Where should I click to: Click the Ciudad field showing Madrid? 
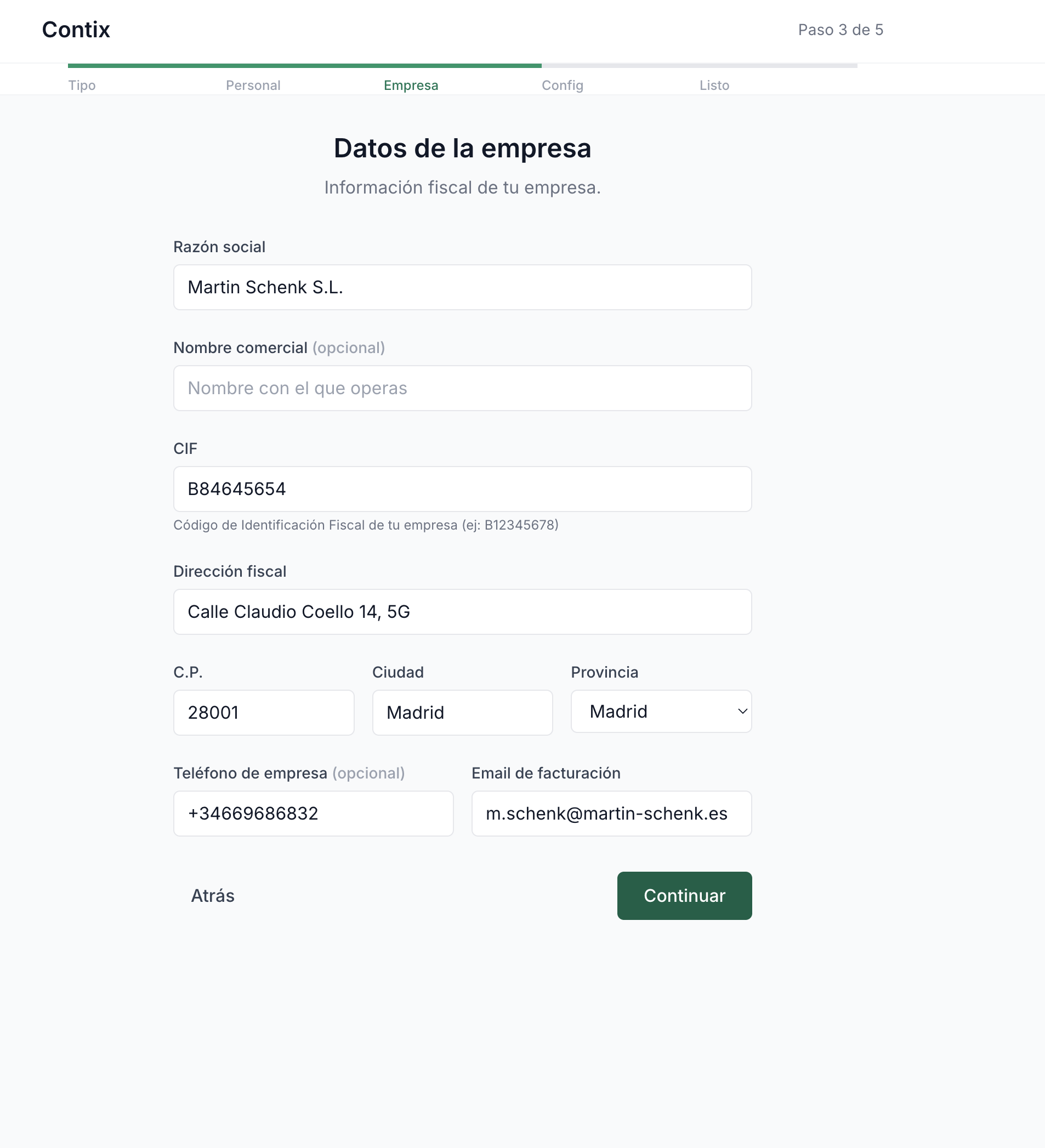pyautogui.click(x=462, y=712)
